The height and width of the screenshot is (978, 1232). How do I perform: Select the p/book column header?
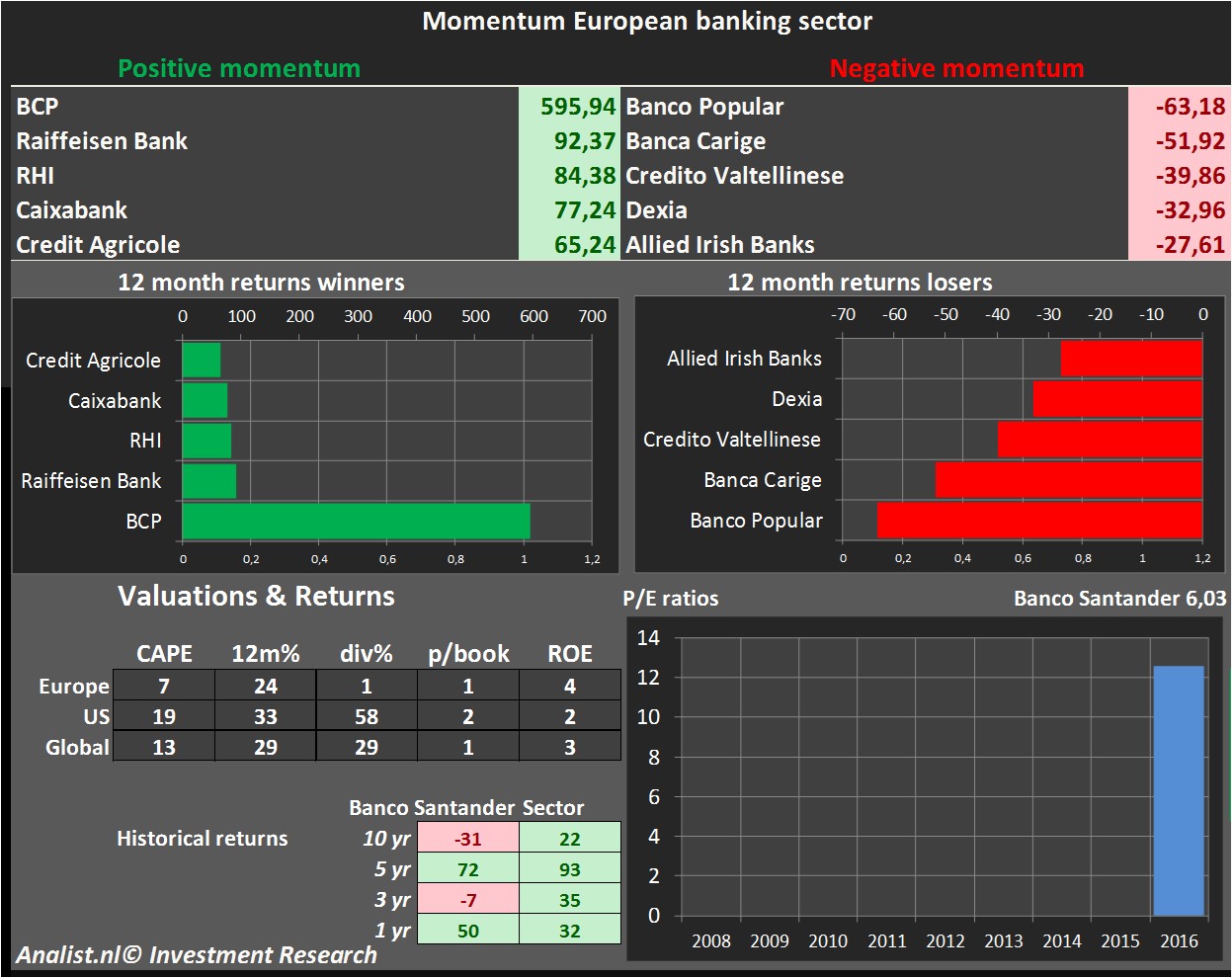468,654
